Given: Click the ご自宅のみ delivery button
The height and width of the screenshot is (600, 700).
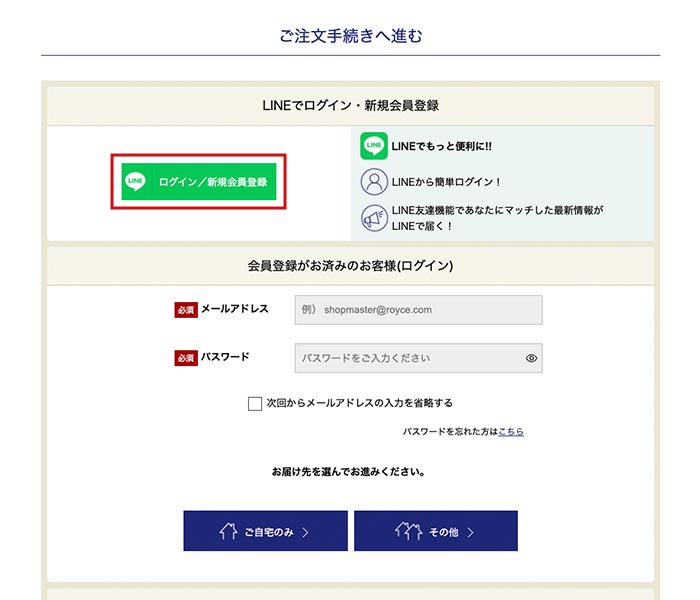Looking at the screenshot, I should tap(265, 531).
